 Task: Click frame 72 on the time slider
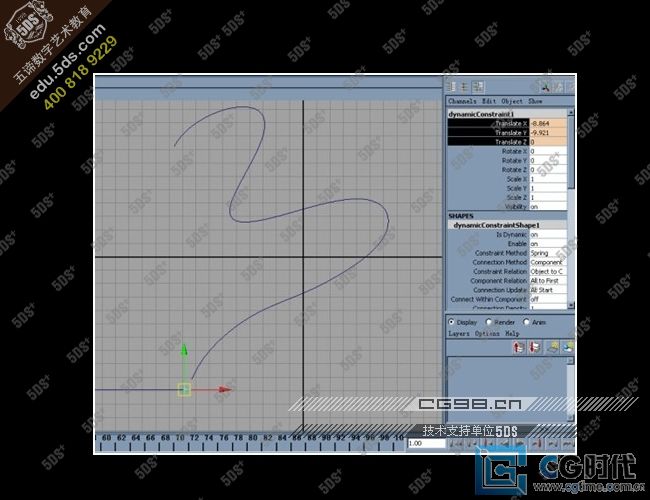(194, 437)
